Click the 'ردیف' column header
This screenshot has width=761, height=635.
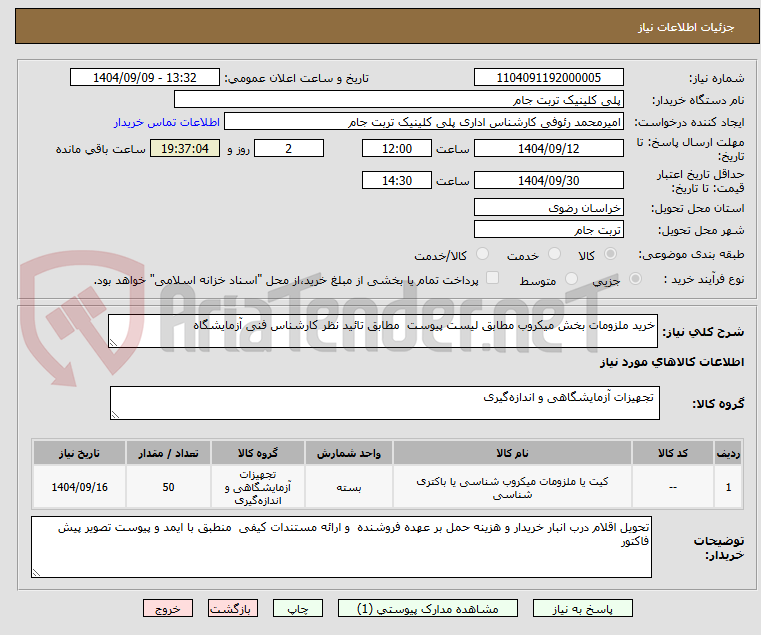728,453
